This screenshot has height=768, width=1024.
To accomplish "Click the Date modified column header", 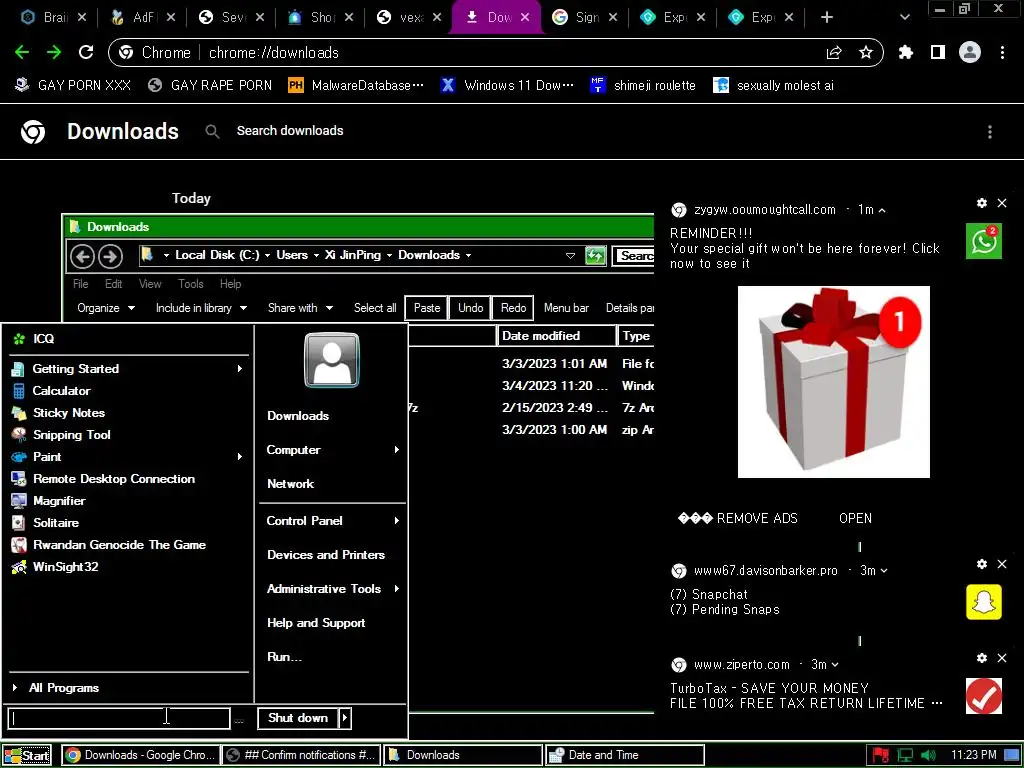I will (555, 336).
